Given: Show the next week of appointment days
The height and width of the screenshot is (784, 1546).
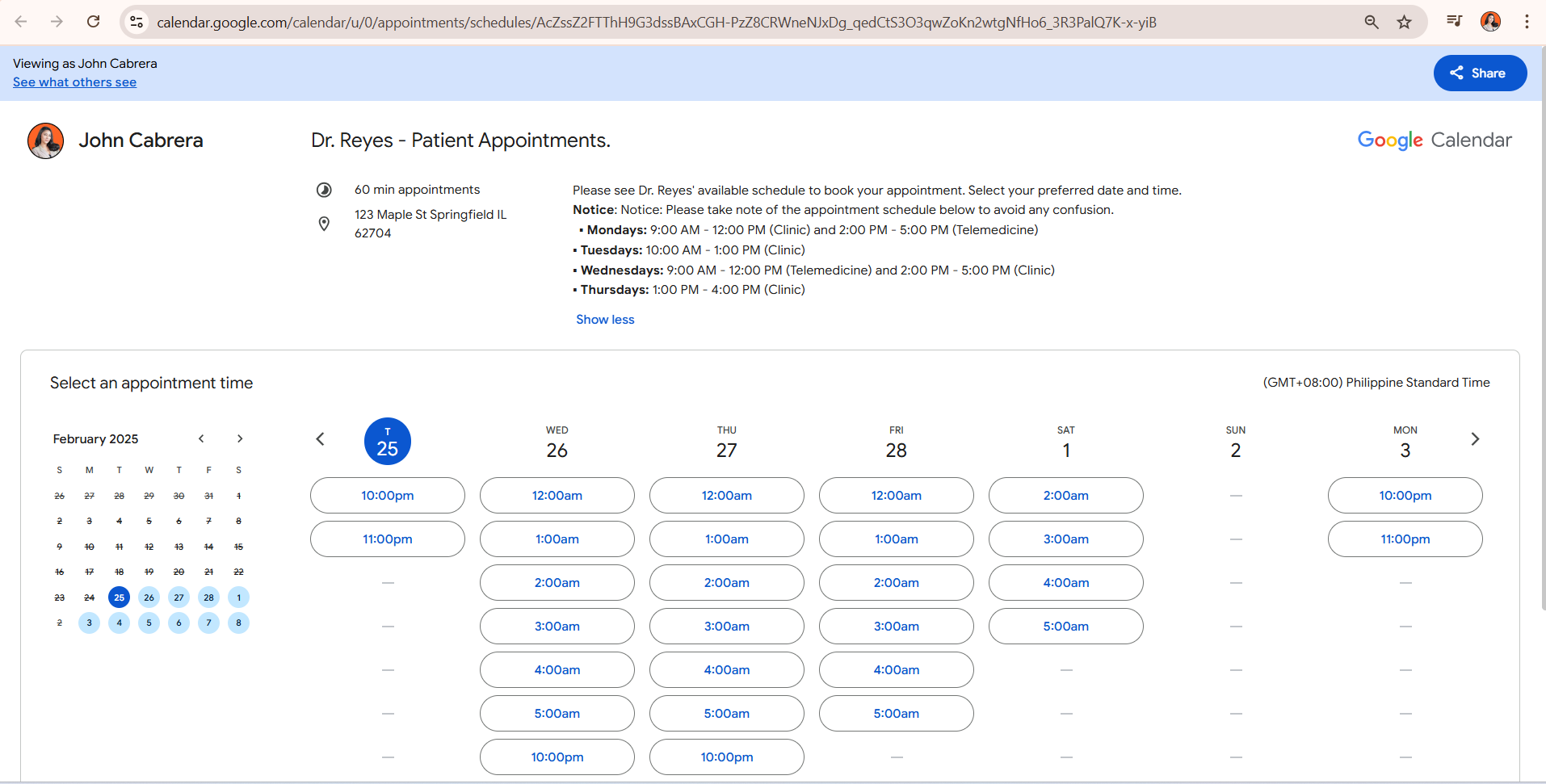Looking at the screenshot, I should coord(1475,439).
